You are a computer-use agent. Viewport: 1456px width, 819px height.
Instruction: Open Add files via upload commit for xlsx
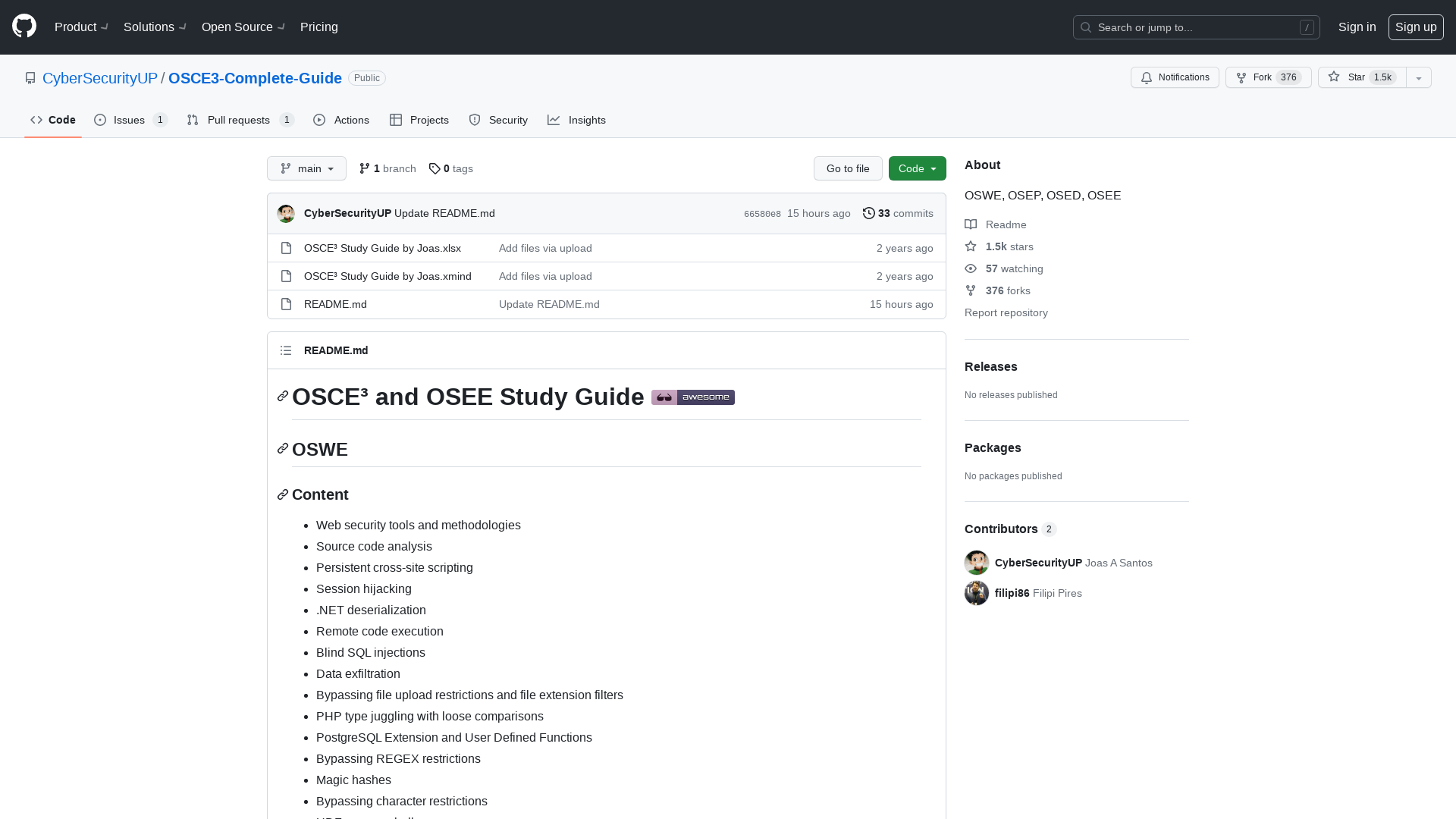(545, 248)
